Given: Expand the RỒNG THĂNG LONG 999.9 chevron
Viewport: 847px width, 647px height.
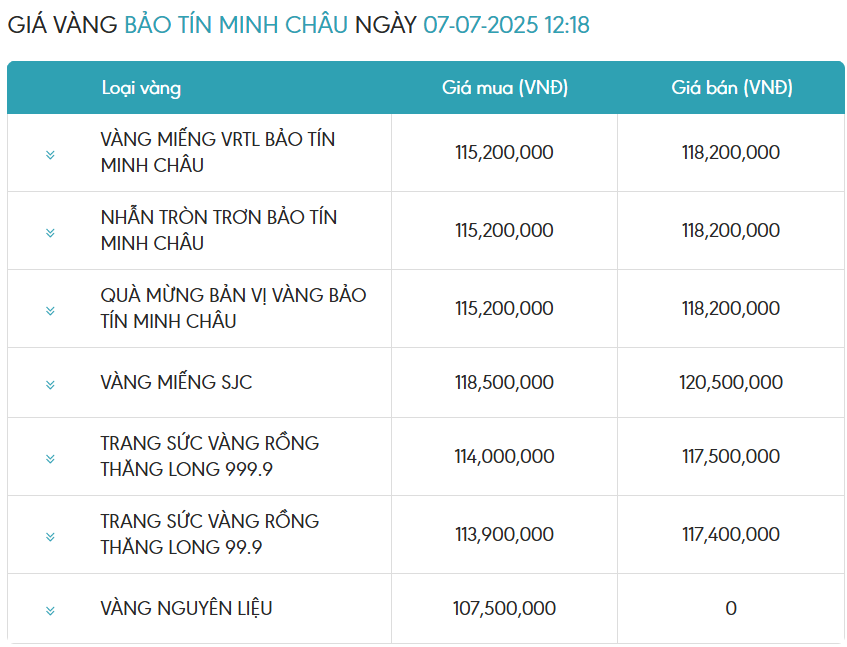Looking at the screenshot, I should 50,459.
